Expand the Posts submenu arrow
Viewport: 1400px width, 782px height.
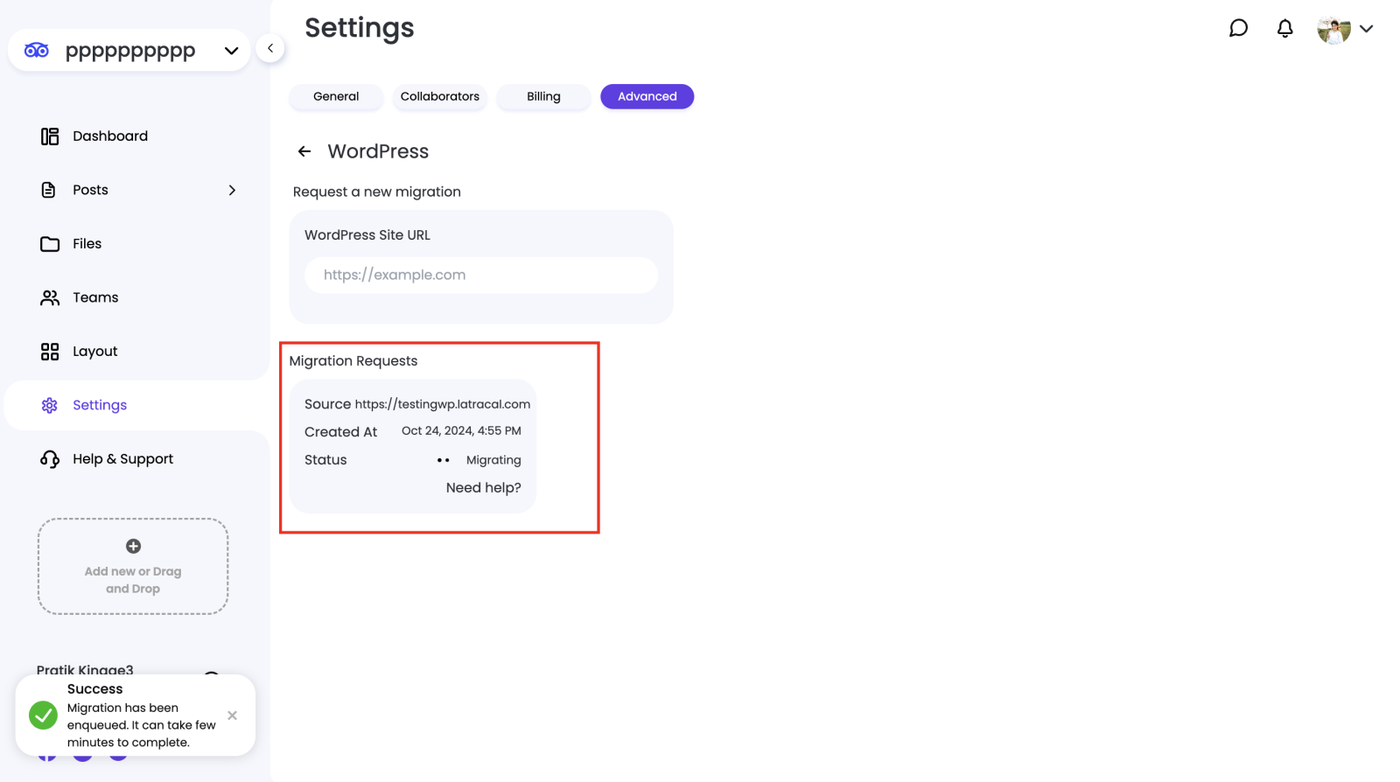[x=232, y=190]
